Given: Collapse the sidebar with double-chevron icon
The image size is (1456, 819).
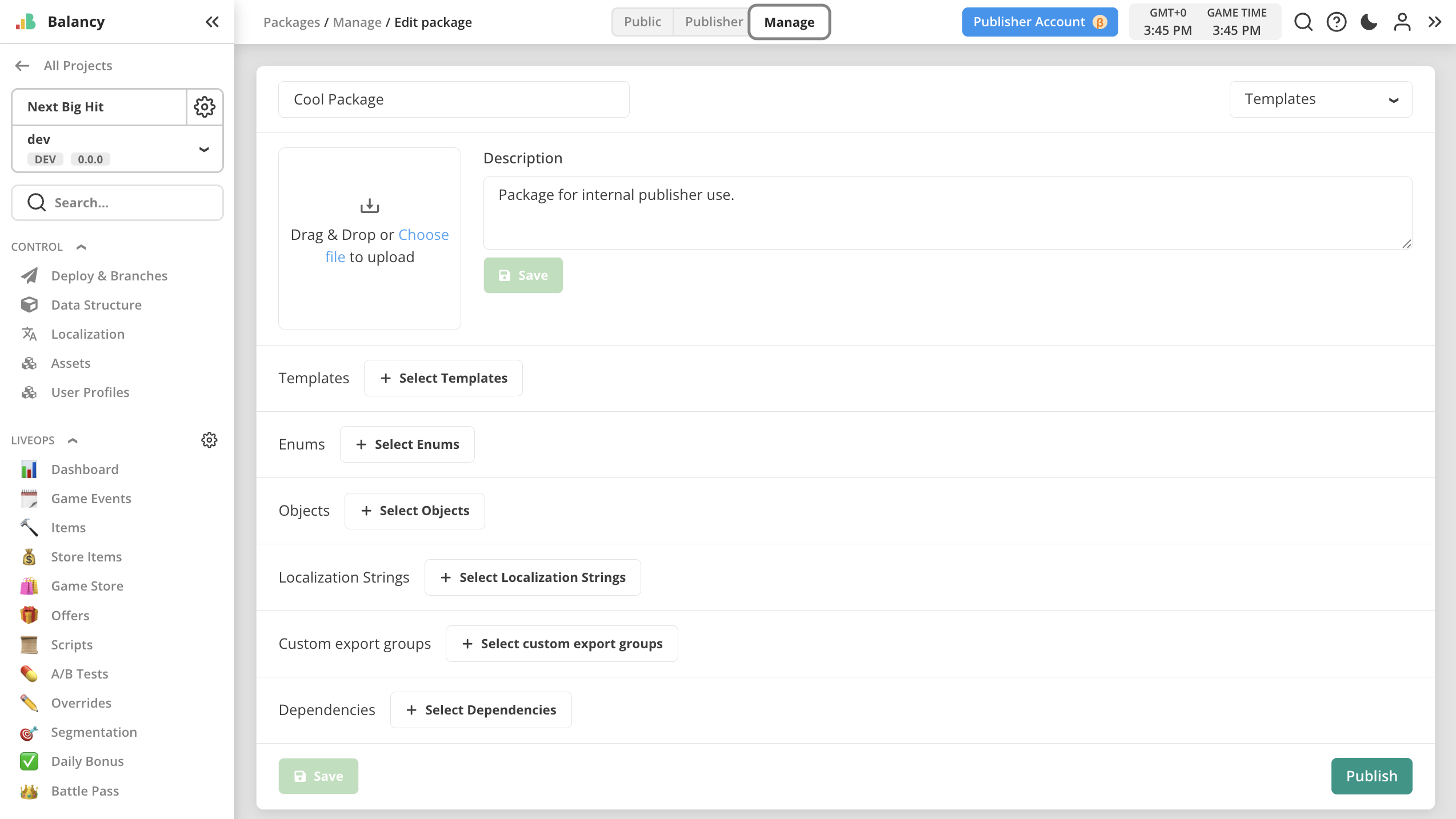Looking at the screenshot, I should (212, 22).
